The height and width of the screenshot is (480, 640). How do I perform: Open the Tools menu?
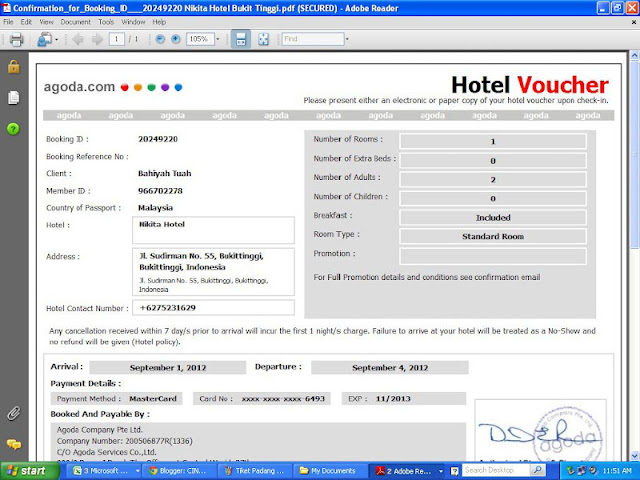click(x=106, y=22)
